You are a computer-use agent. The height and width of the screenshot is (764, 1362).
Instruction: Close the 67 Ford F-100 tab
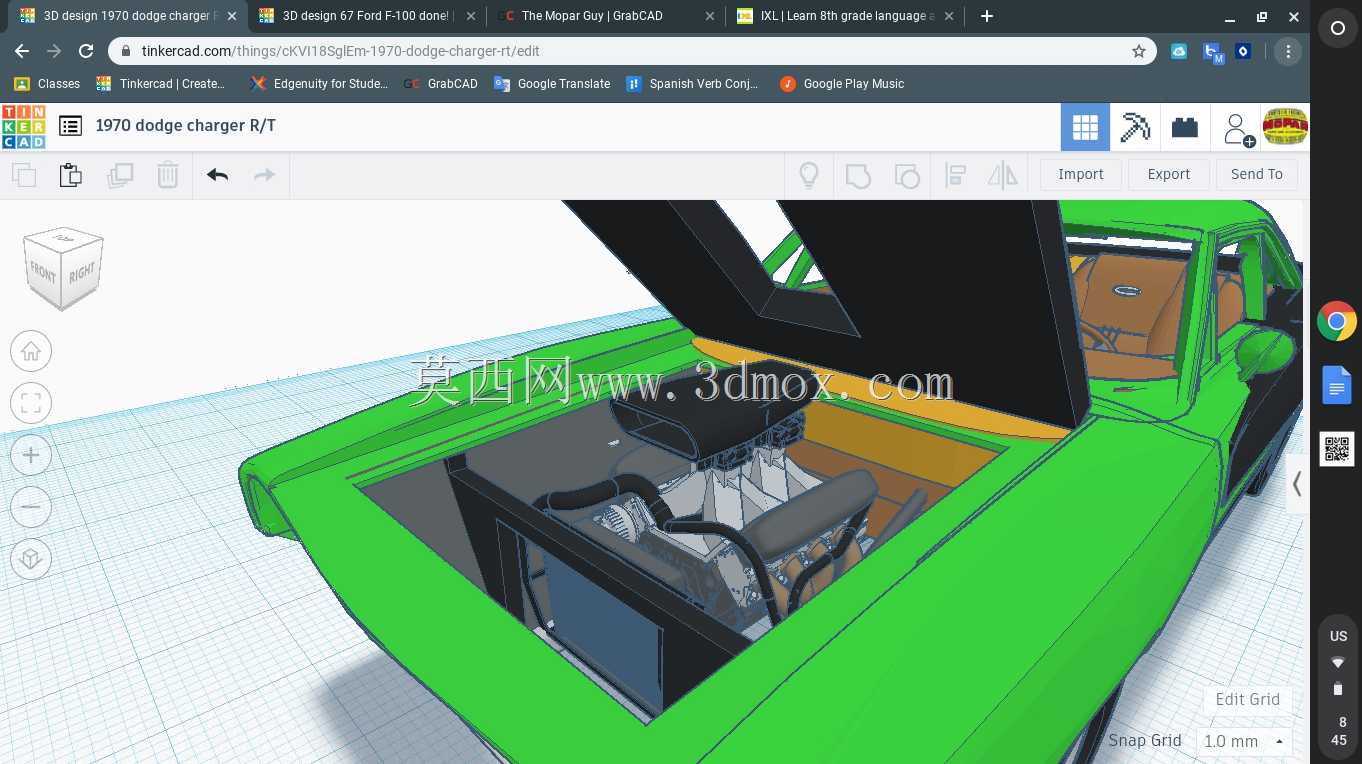click(x=469, y=16)
